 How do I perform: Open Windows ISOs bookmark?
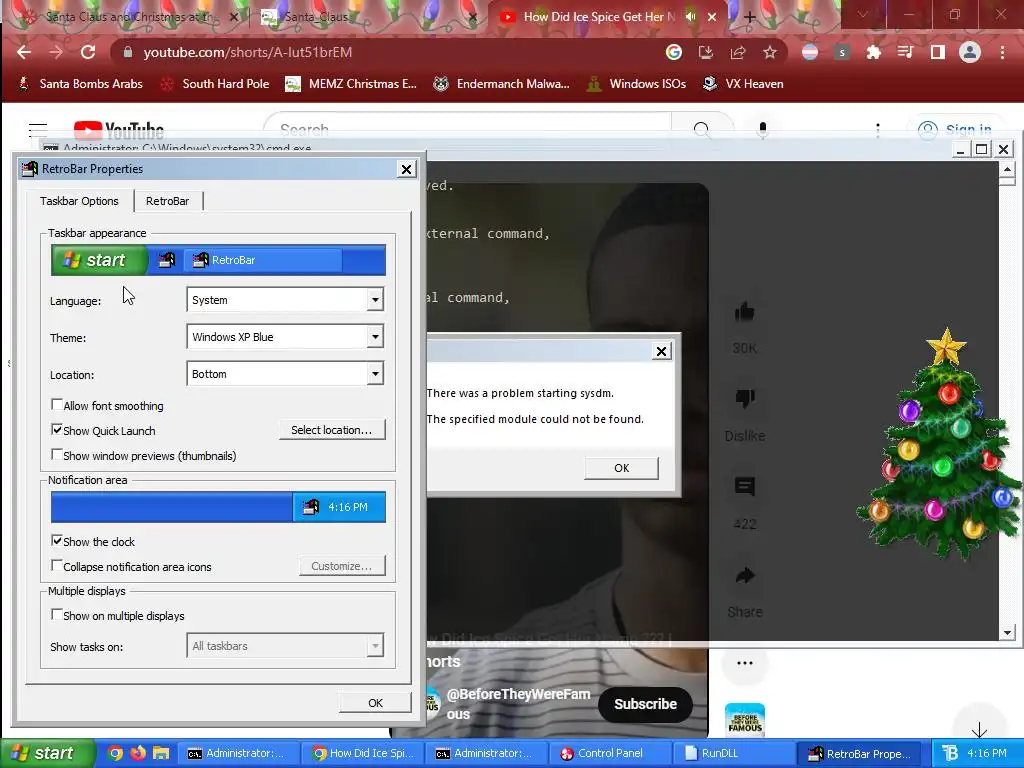637,84
